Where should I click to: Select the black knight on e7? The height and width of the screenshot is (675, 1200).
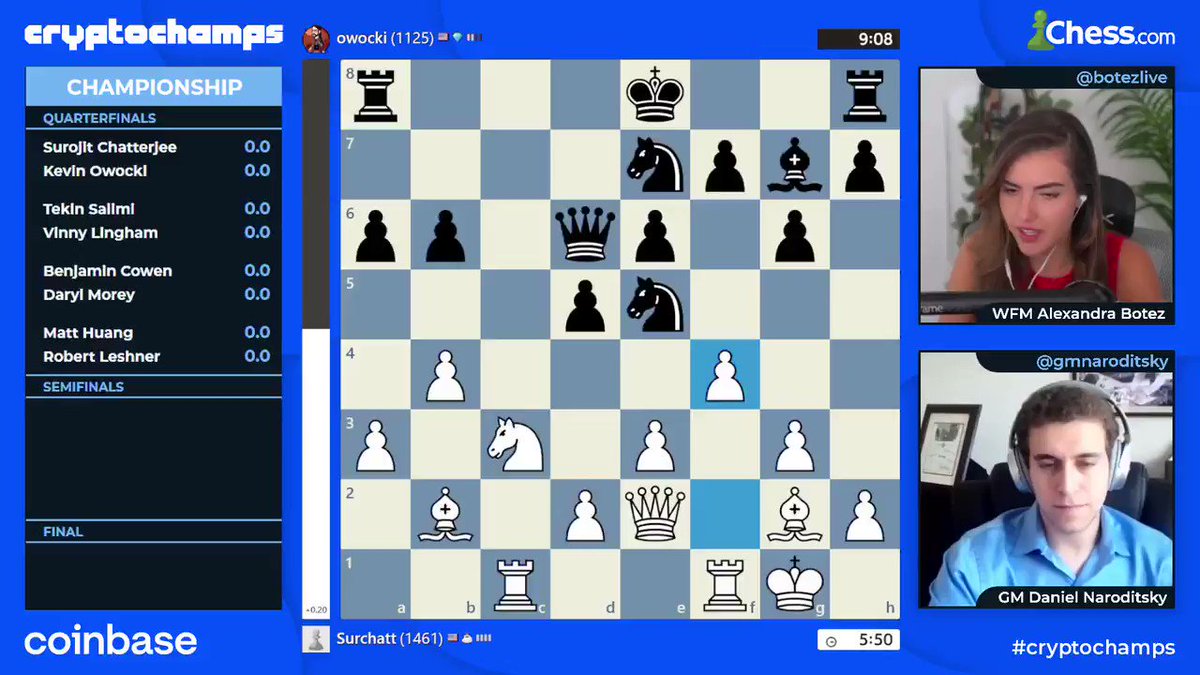coord(655,165)
